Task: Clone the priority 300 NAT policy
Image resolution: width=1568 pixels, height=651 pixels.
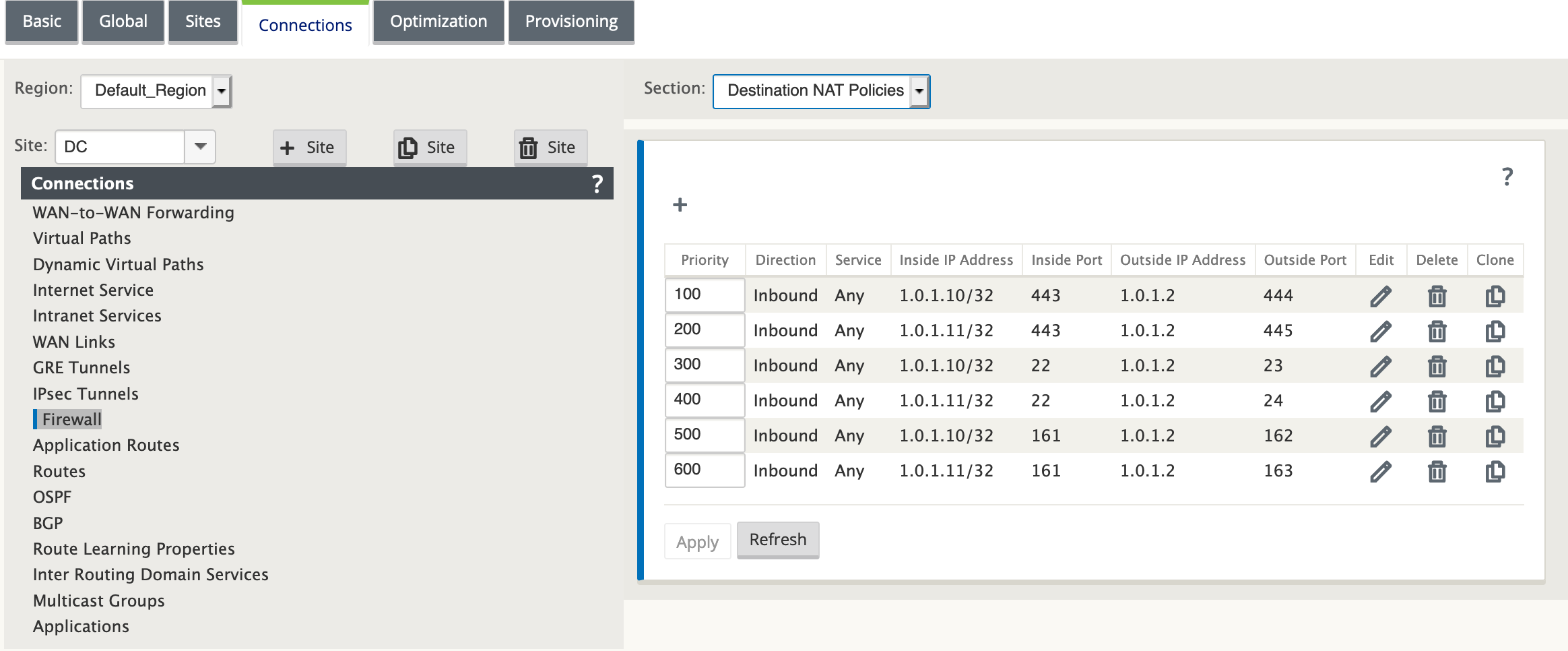Action: (1495, 366)
